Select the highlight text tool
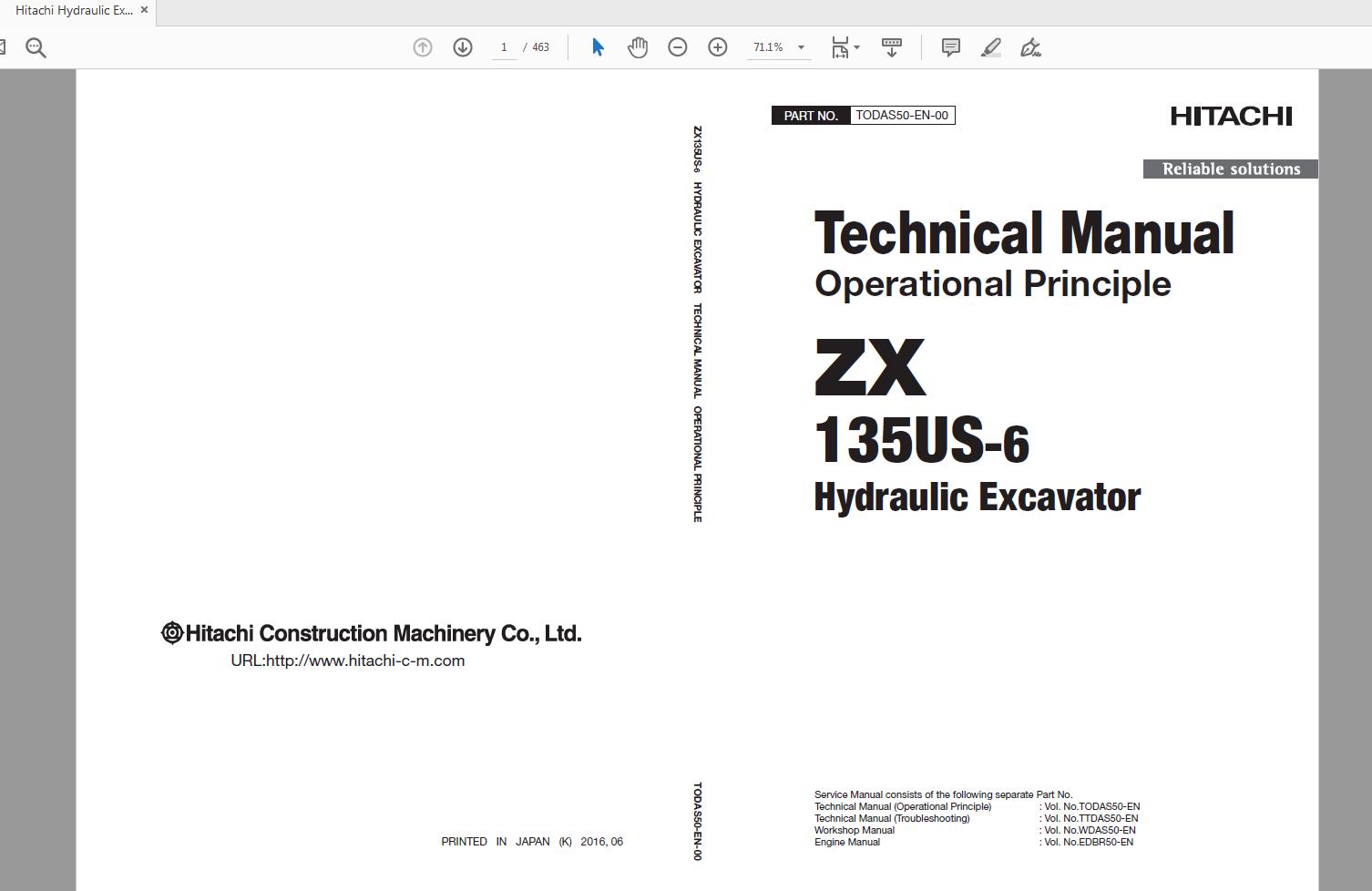The image size is (1372, 891). pos(991,47)
